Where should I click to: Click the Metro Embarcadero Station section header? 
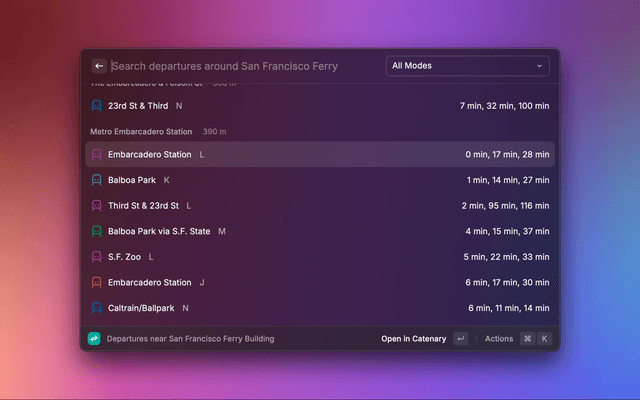coord(142,131)
